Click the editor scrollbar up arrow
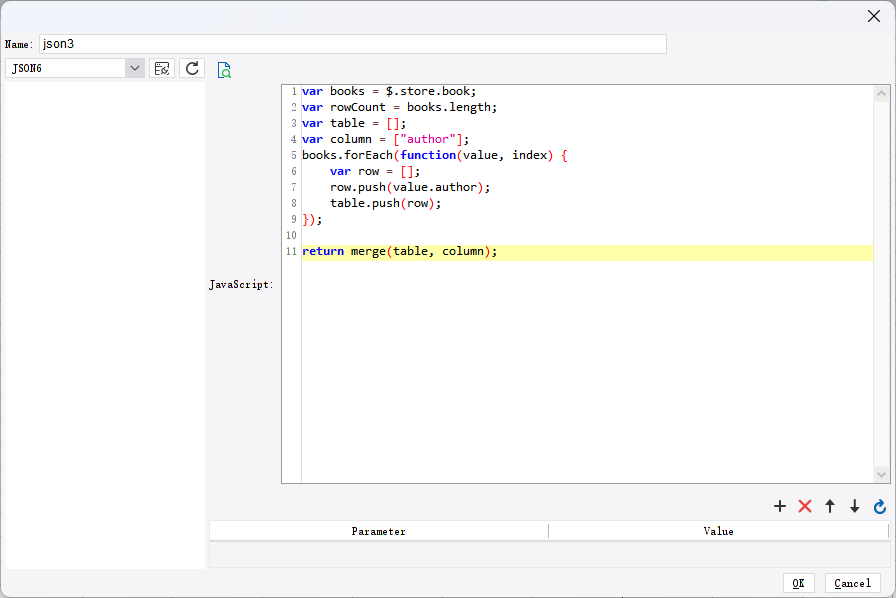The image size is (896, 598). point(881,94)
